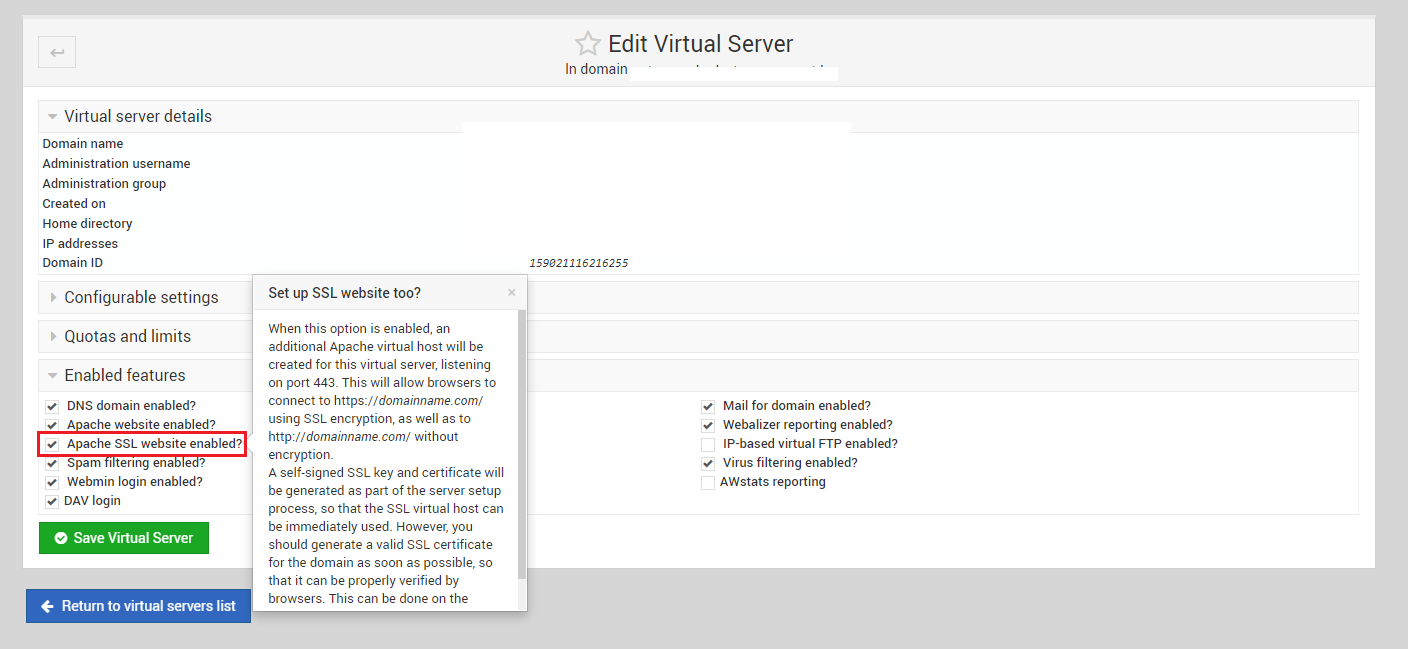Click the back arrow icon at top left

[56, 51]
